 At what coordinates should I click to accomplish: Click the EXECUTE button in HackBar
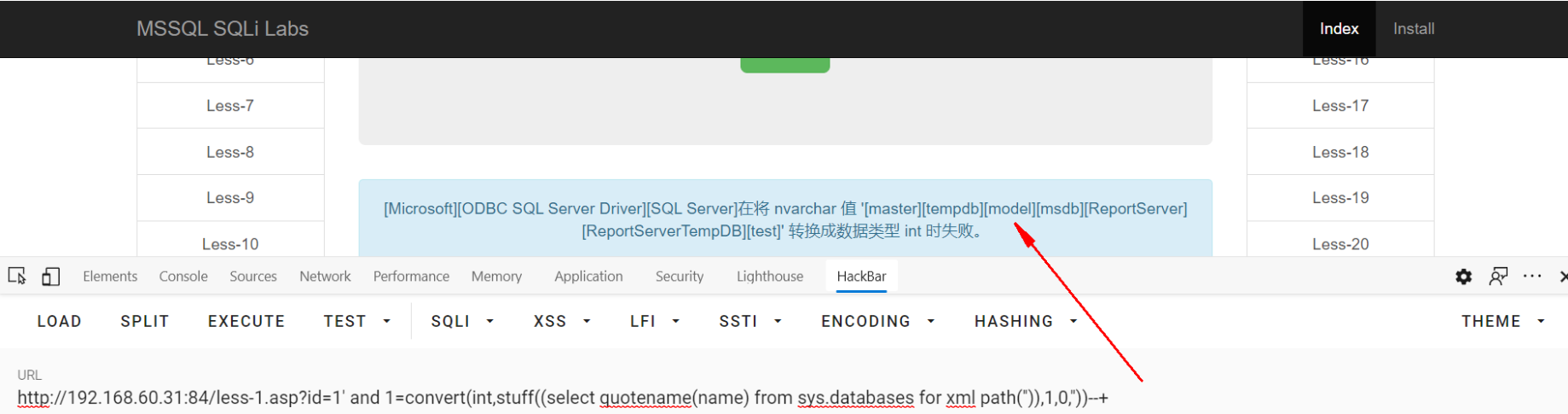pyautogui.click(x=246, y=321)
